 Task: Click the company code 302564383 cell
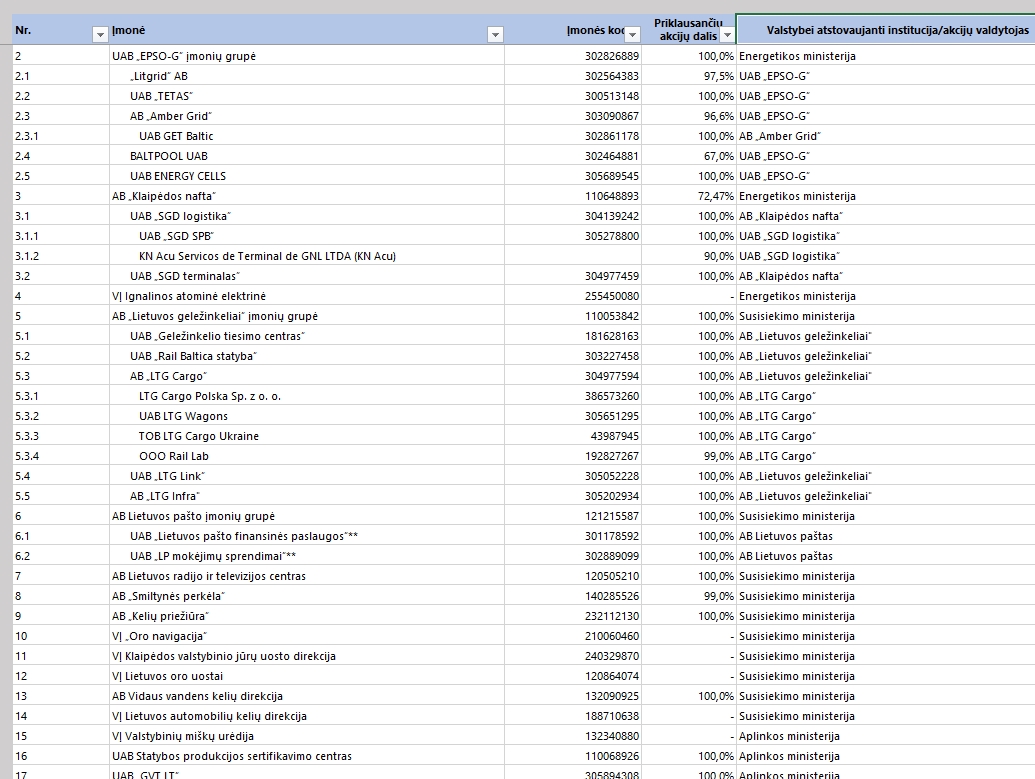tap(611, 76)
